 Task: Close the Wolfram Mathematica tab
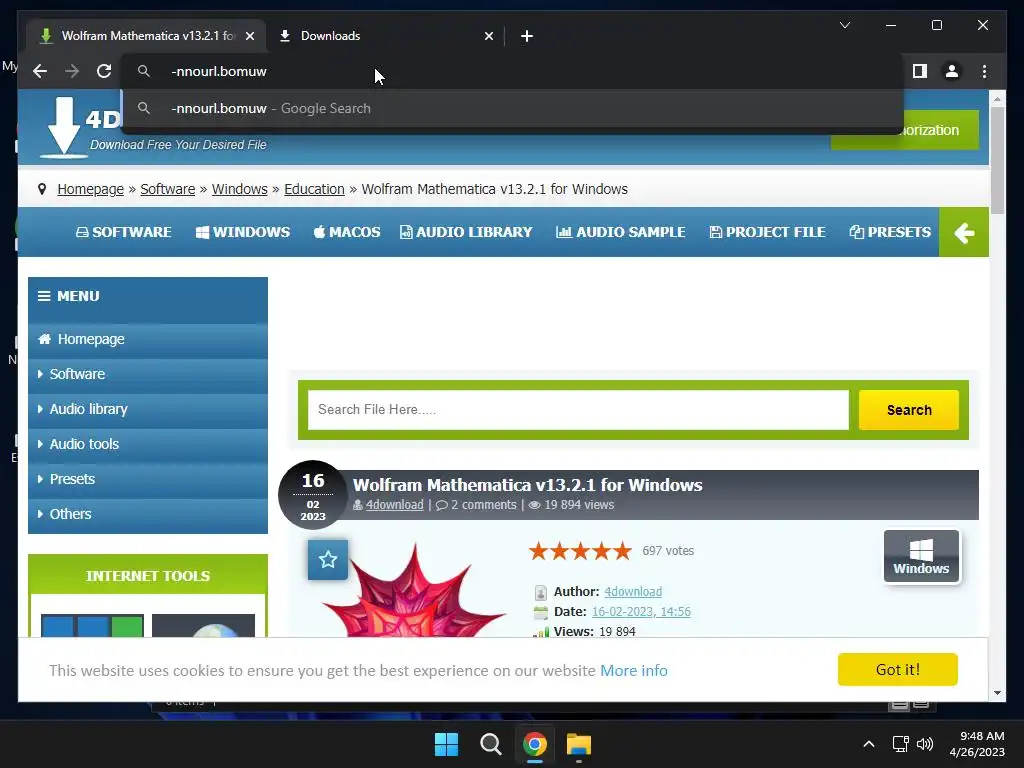249,36
